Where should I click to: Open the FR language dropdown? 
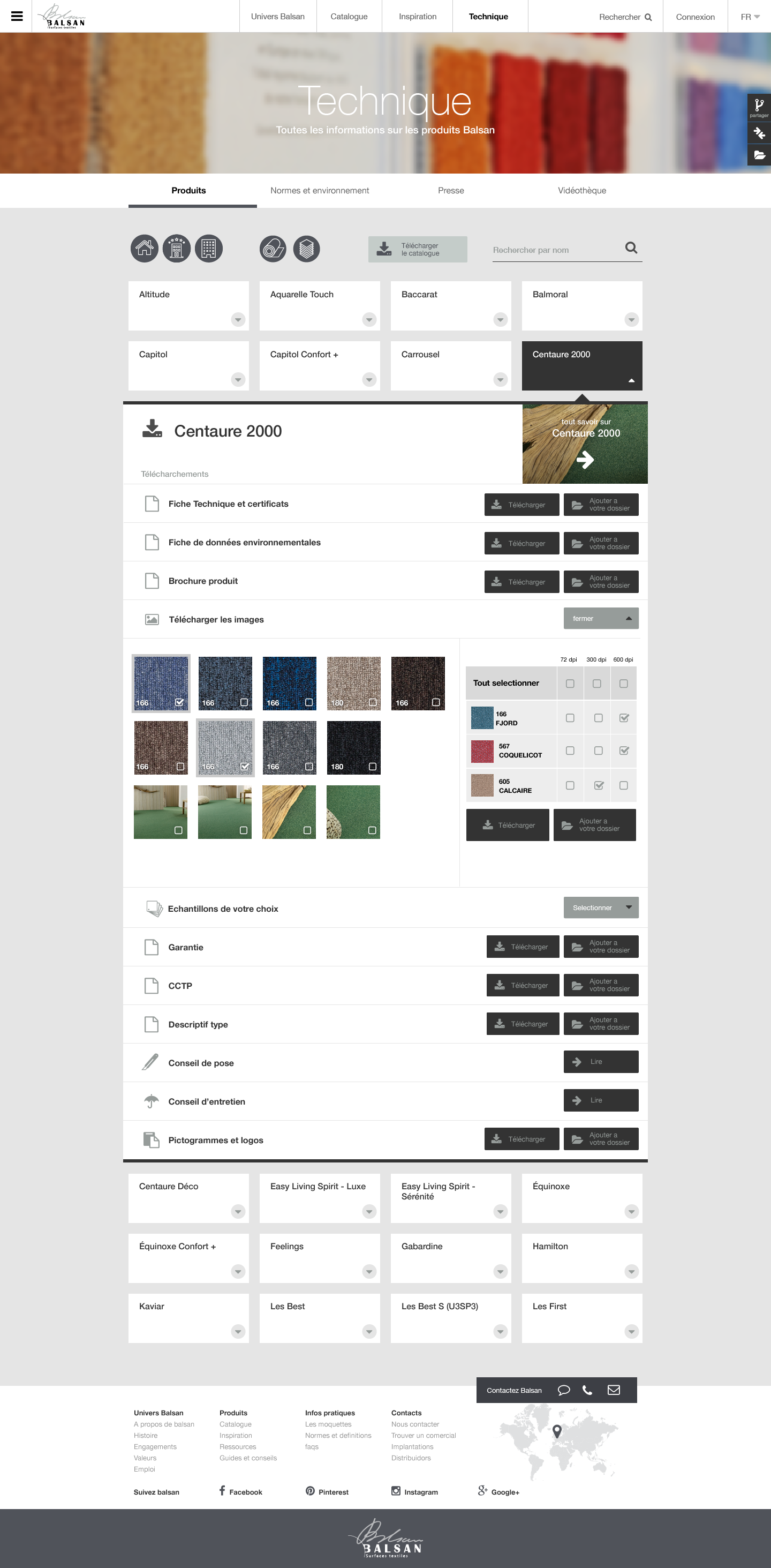(750, 17)
